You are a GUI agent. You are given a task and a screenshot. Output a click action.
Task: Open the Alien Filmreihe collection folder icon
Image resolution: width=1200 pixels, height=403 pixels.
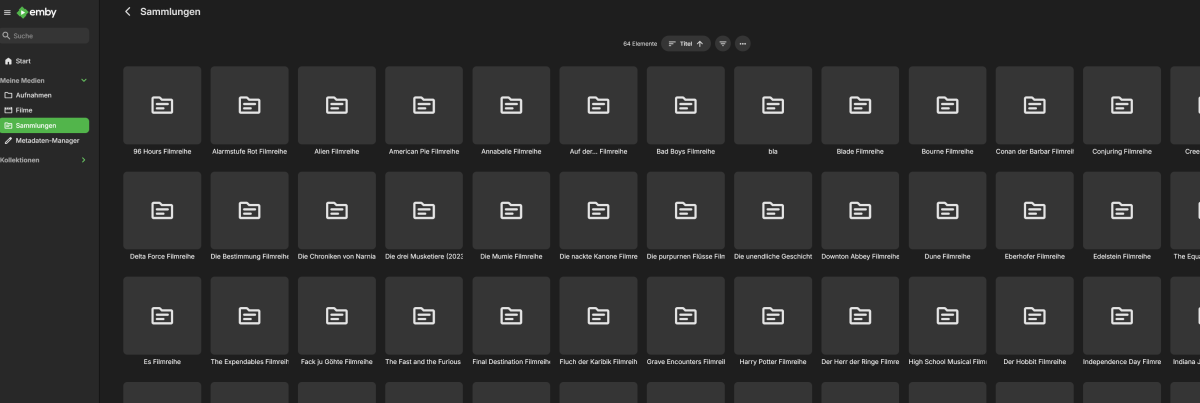[x=337, y=104]
